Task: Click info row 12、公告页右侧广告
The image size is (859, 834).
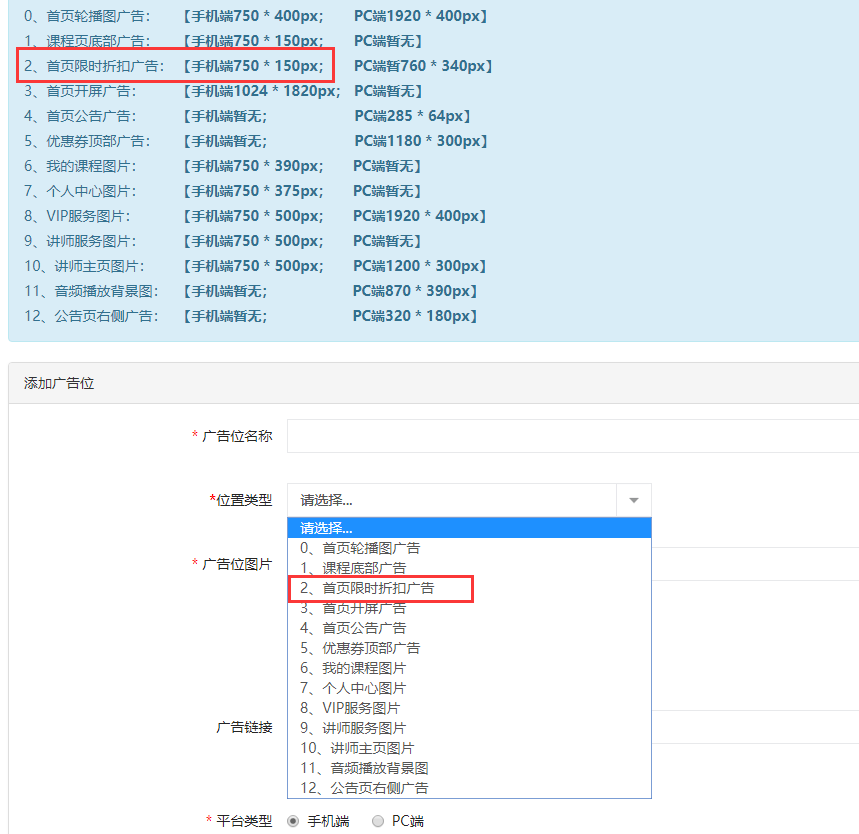Action: coord(250,316)
